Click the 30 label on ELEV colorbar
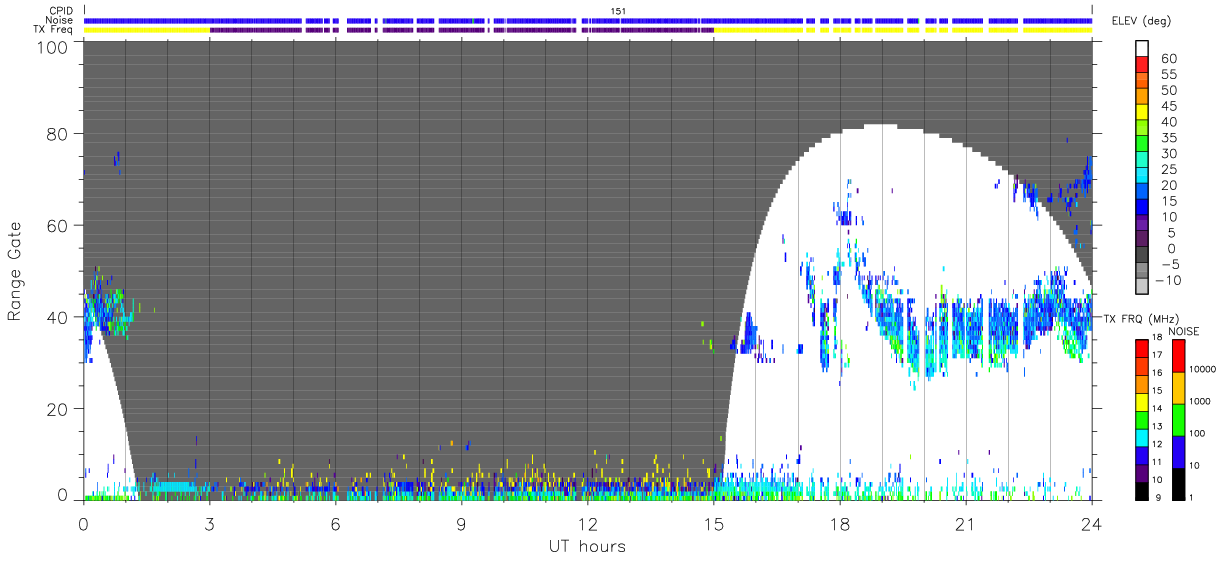This screenshot has width=1228, height=567. [x=1168, y=153]
